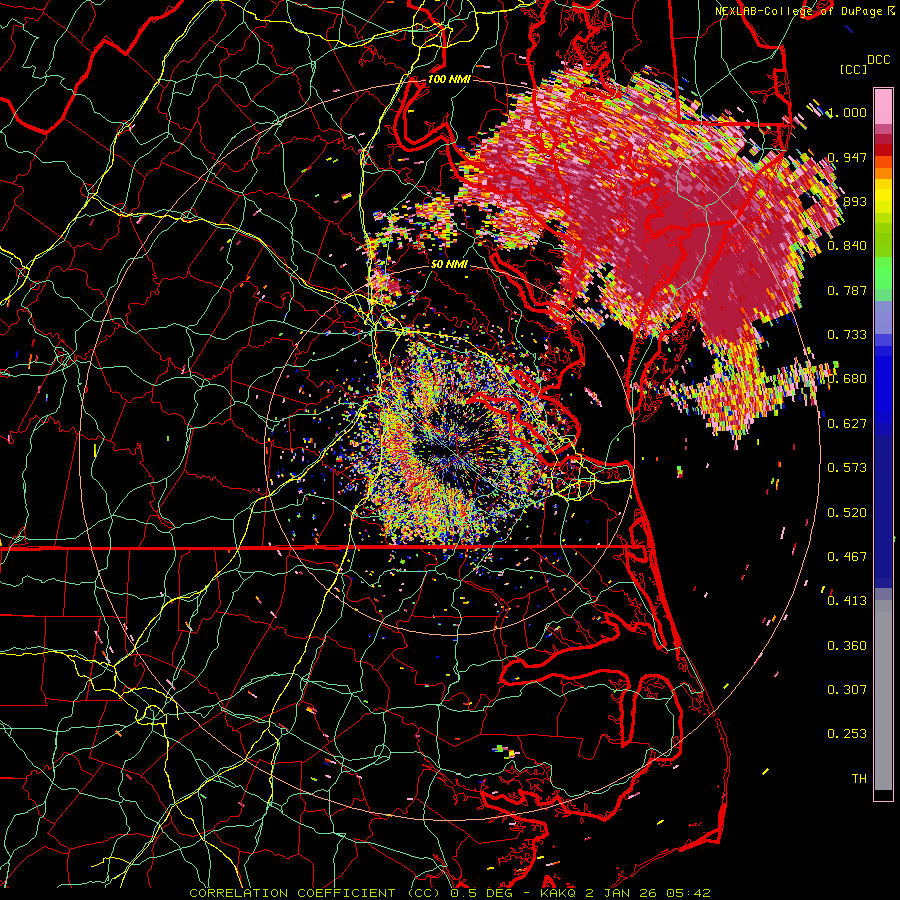This screenshot has height=900, width=900.
Task: Click the 0.413 color scale label
Action: coord(847,601)
